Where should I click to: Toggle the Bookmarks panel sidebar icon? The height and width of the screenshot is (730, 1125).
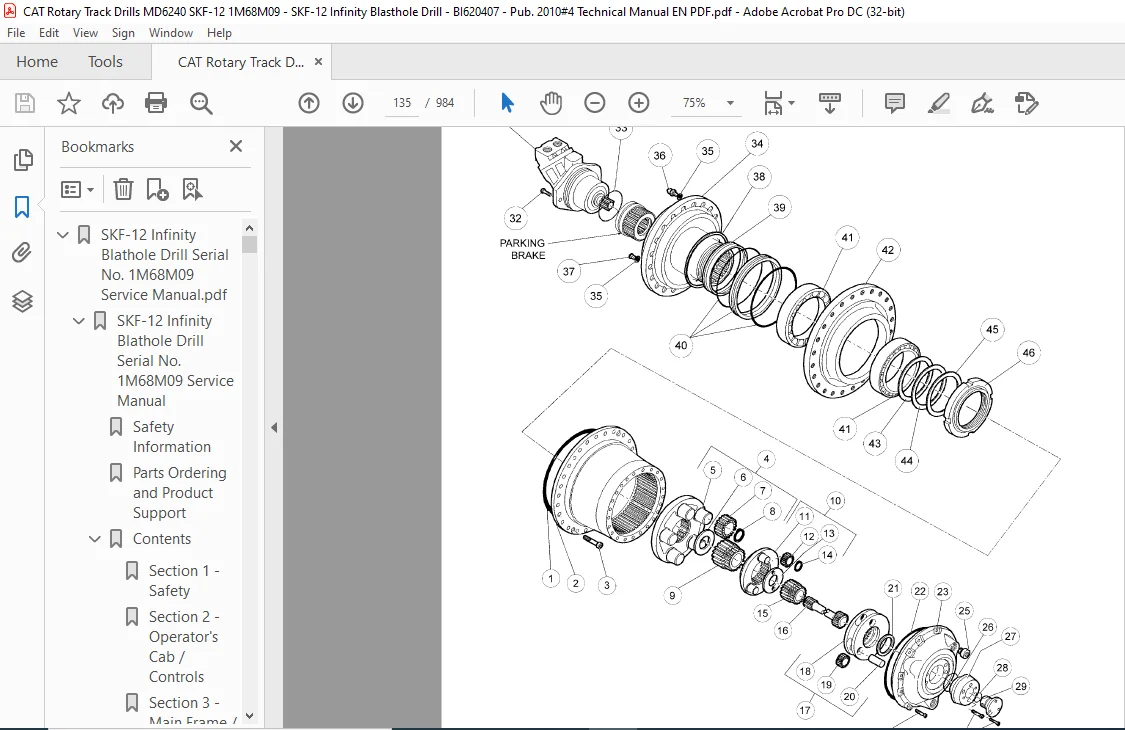pyautogui.click(x=22, y=207)
